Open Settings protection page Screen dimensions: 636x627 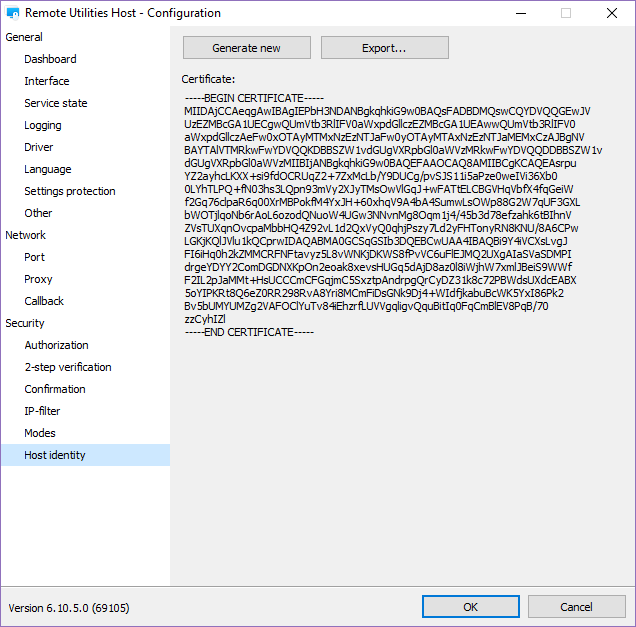pyautogui.click(x=70, y=191)
